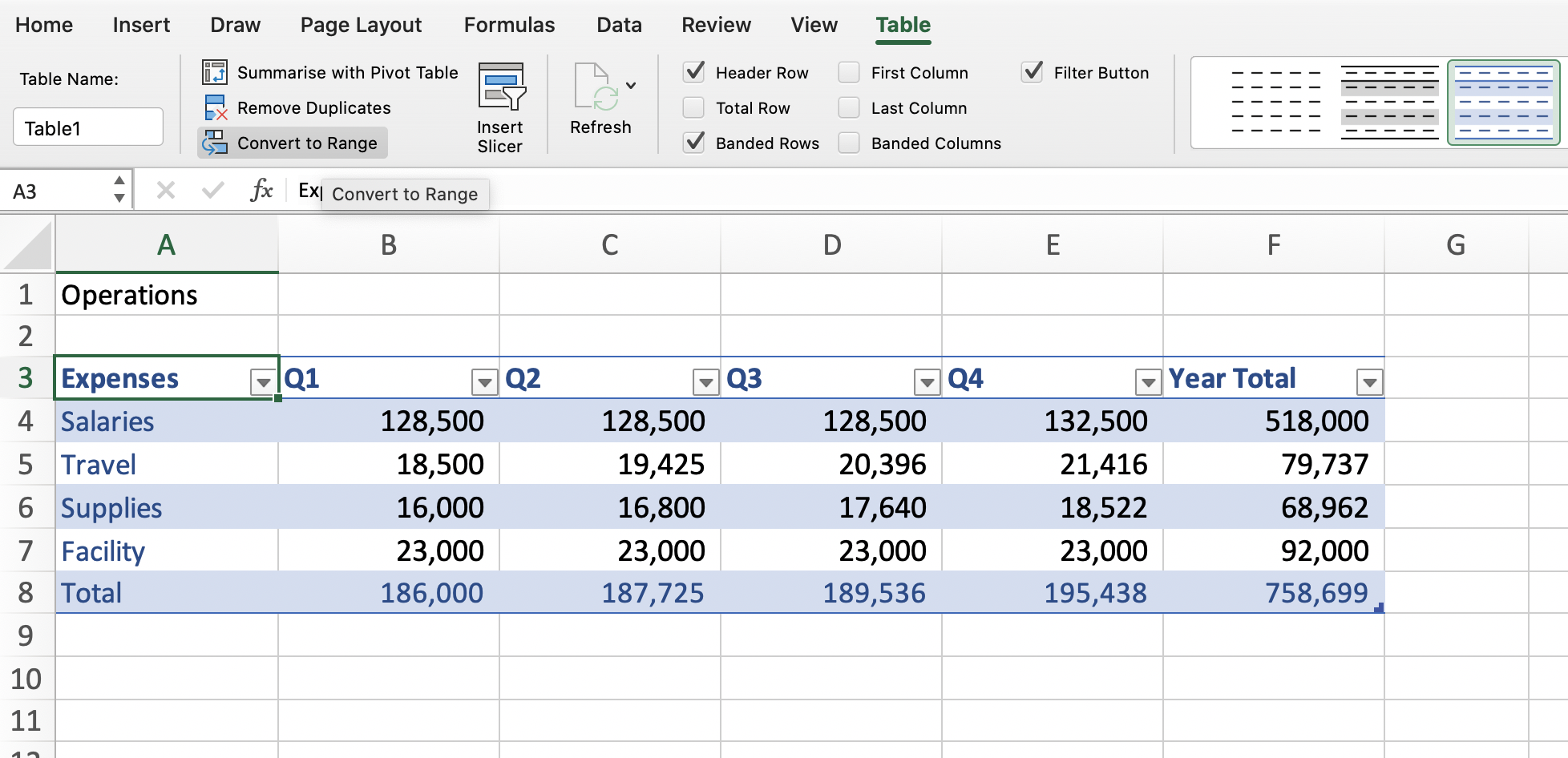
Task: Enable the First Column checkbox
Action: (849, 72)
